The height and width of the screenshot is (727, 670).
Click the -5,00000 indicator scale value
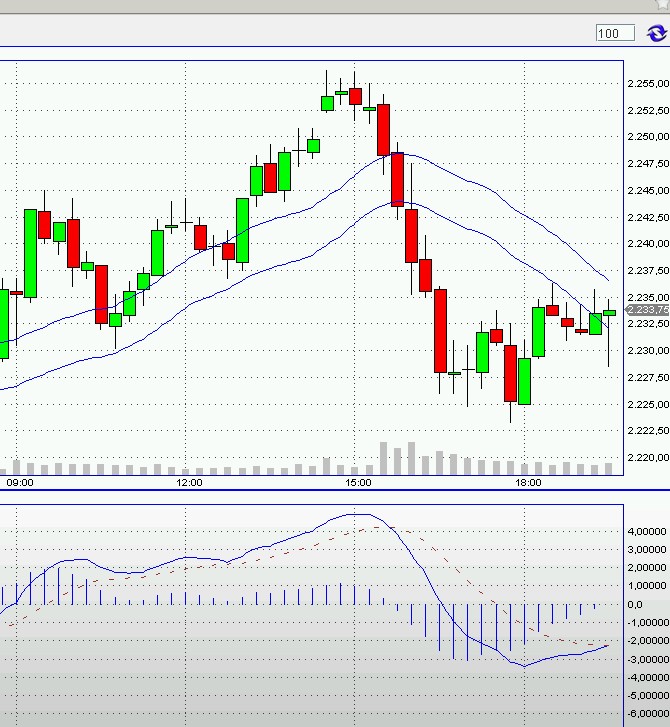(647, 695)
